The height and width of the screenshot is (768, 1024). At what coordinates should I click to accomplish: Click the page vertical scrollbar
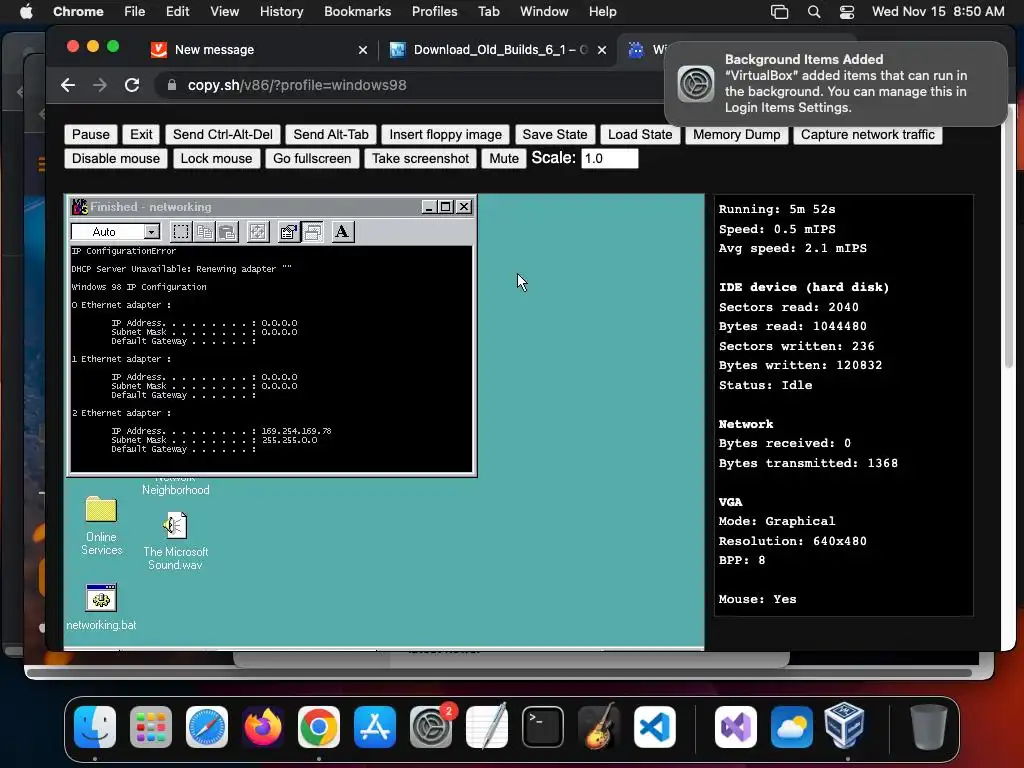(1008, 235)
